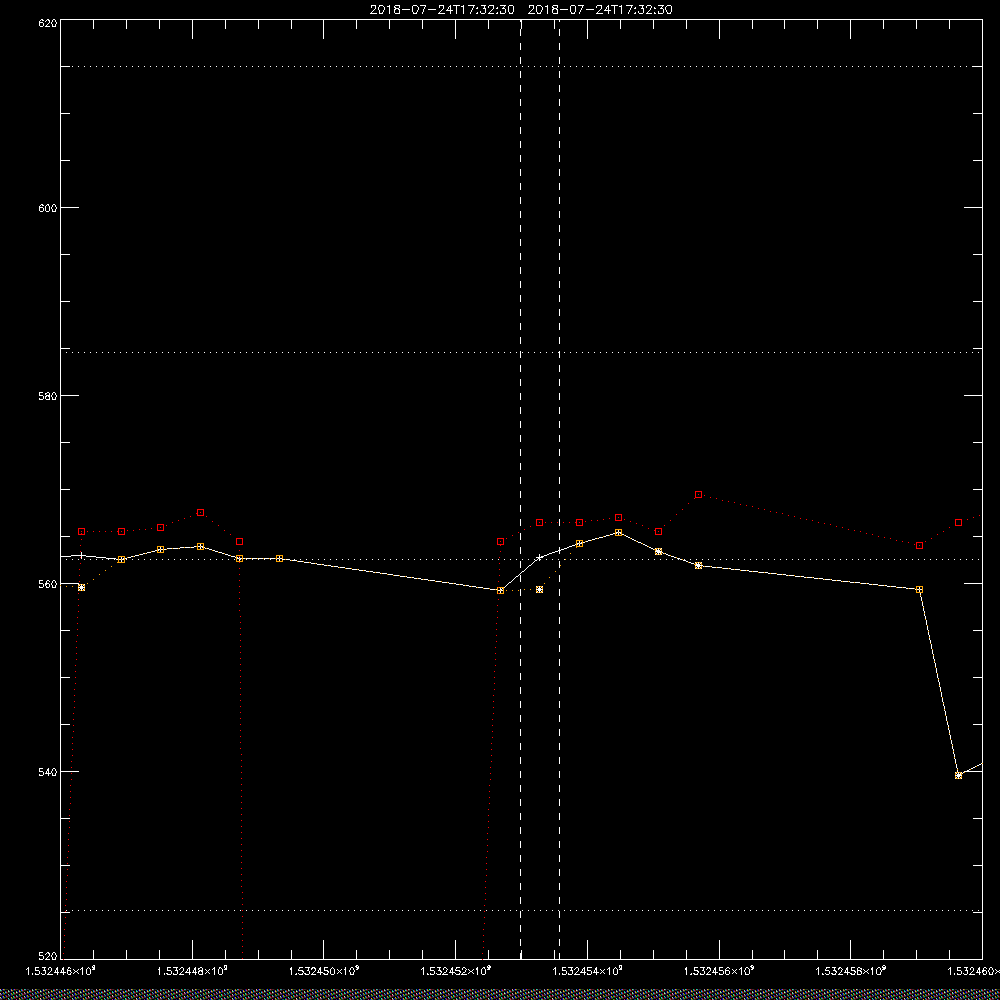This screenshot has height=1000, width=1000.
Task: Pick the orange marker at the drop near 540
Action: coord(958,775)
